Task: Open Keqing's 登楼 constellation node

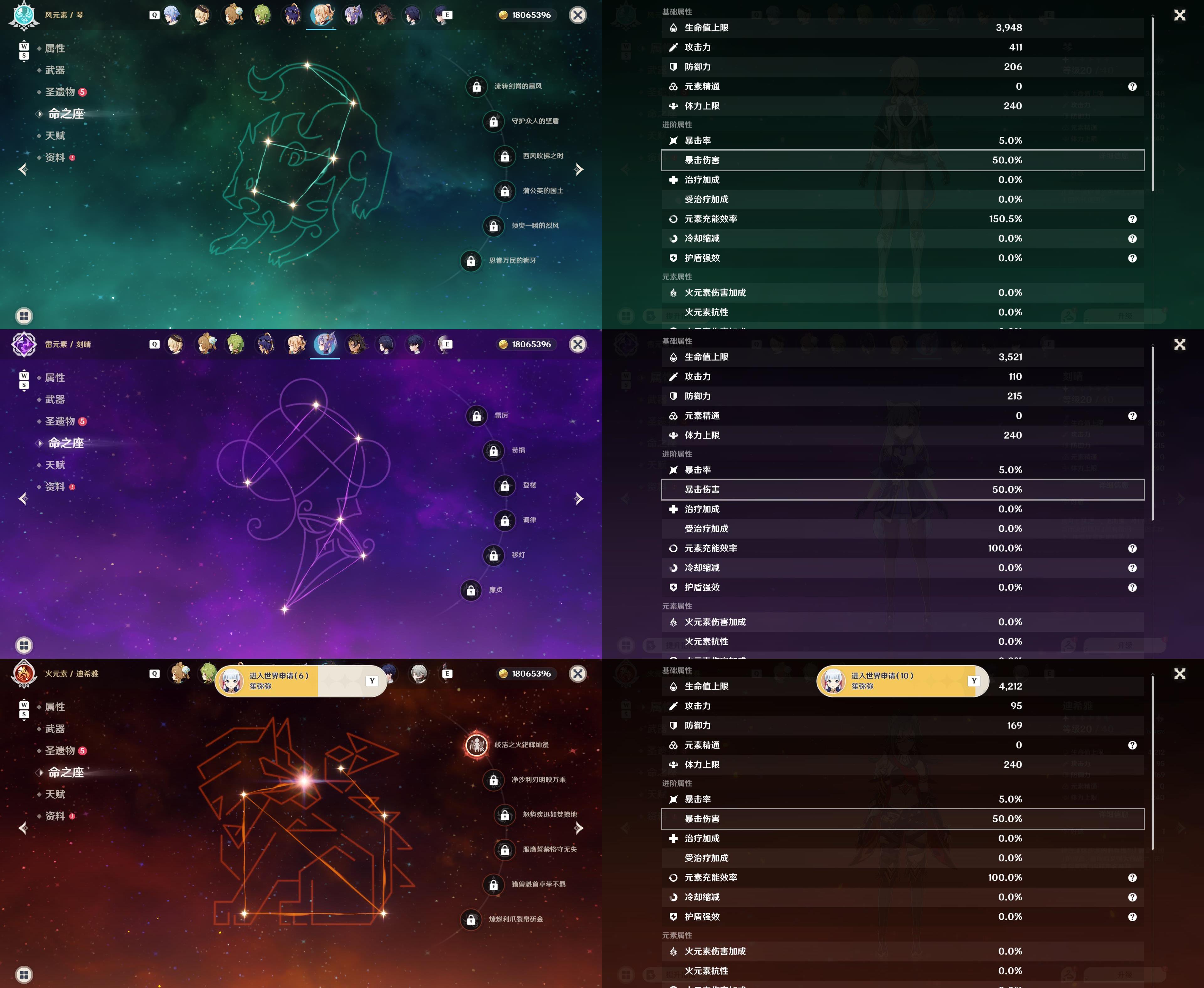Action: pyautogui.click(x=505, y=486)
